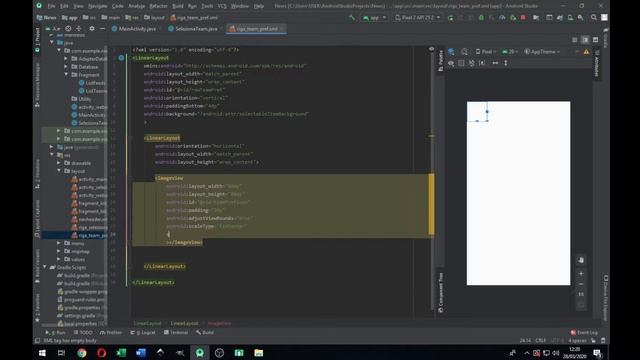This screenshot has height=360, width=640.
Task: Collapse the Fragment package
Action: (66, 75)
